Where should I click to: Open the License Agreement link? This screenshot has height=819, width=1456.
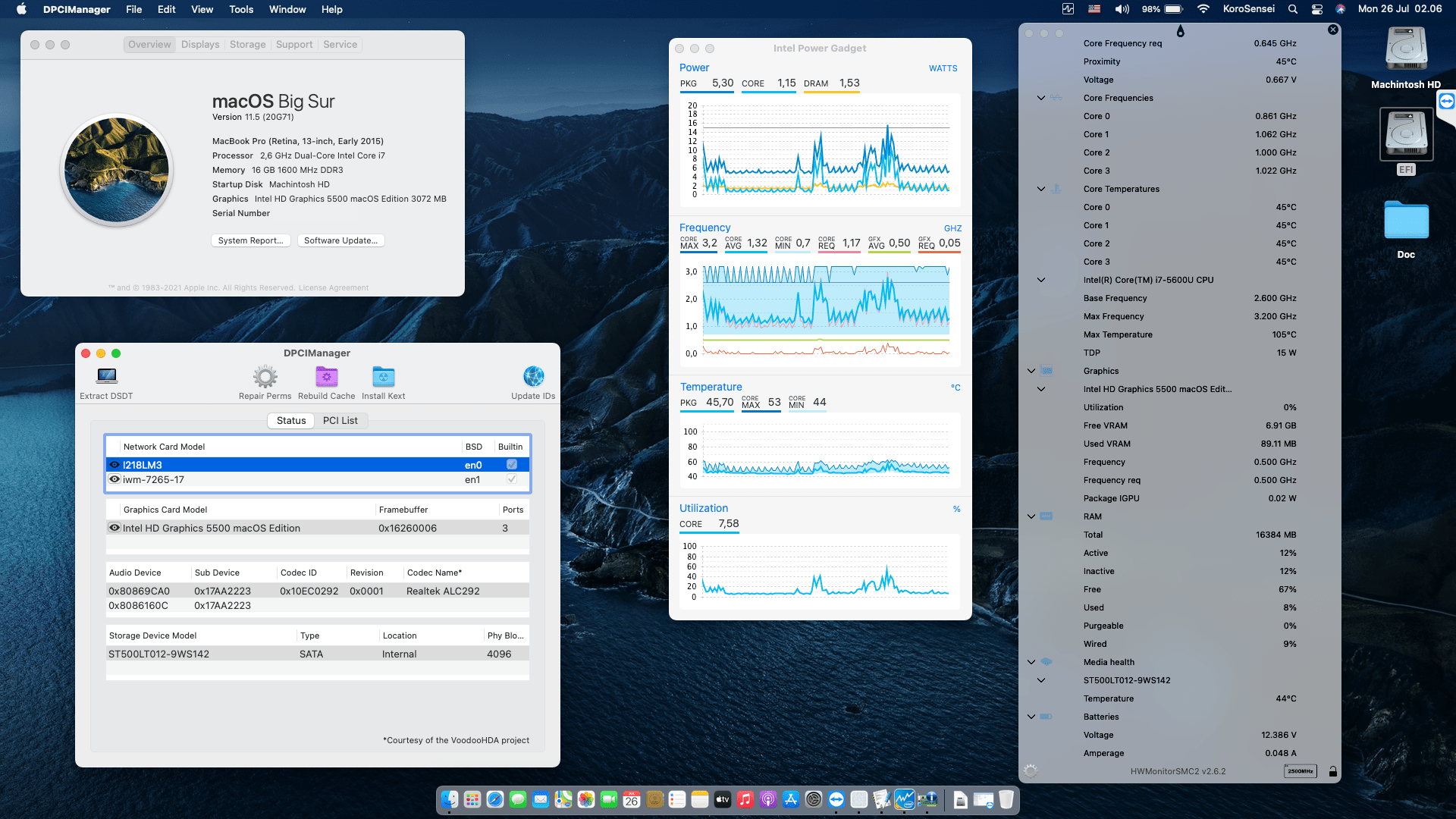click(x=334, y=287)
